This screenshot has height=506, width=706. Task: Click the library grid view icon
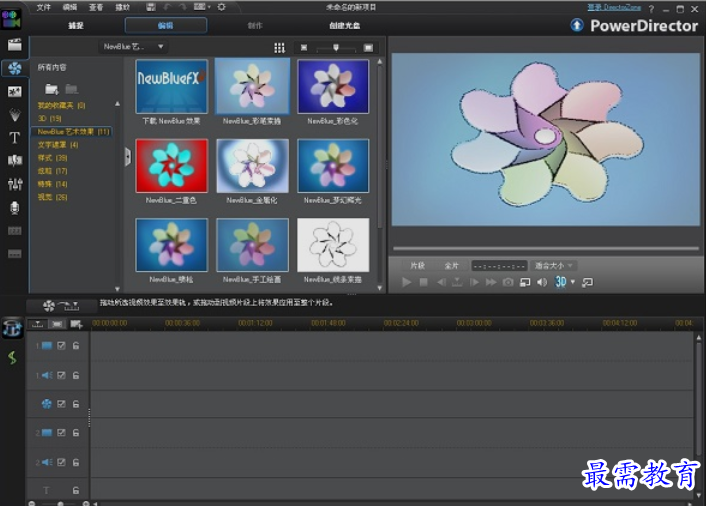pyautogui.click(x=279, y=48)
